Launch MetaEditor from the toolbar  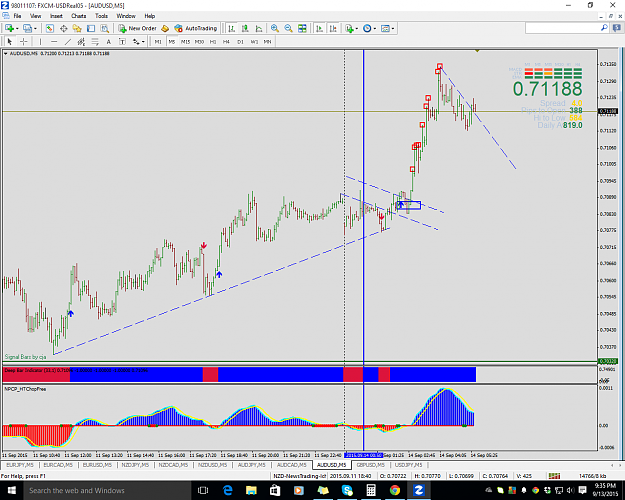[165, 28]
